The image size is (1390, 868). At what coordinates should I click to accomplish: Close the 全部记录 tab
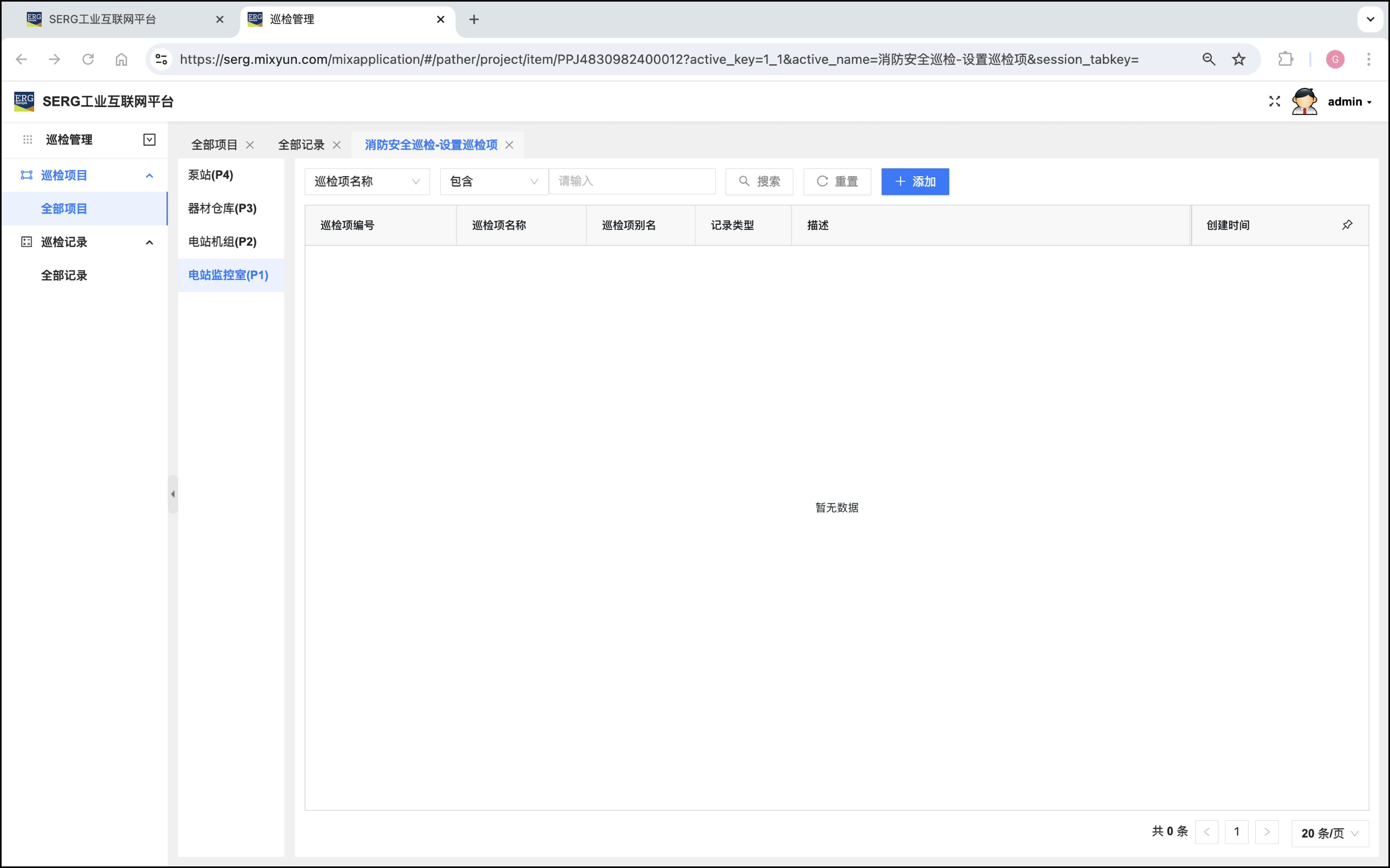click(337, 145)
